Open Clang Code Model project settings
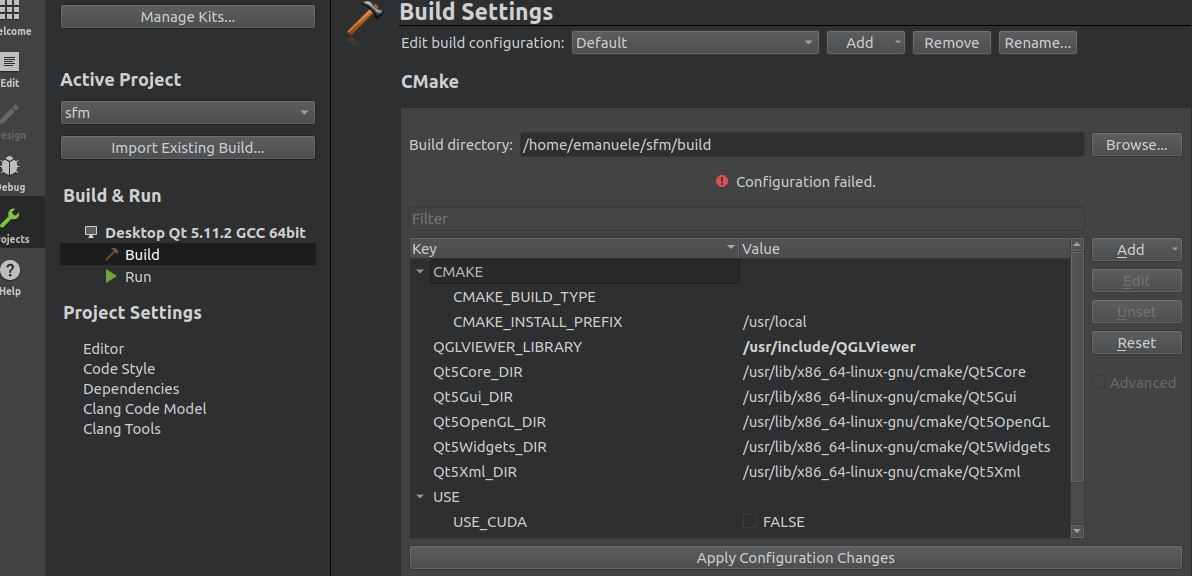The height and width of the screenshot is (576, 1192). pos(145,409)
